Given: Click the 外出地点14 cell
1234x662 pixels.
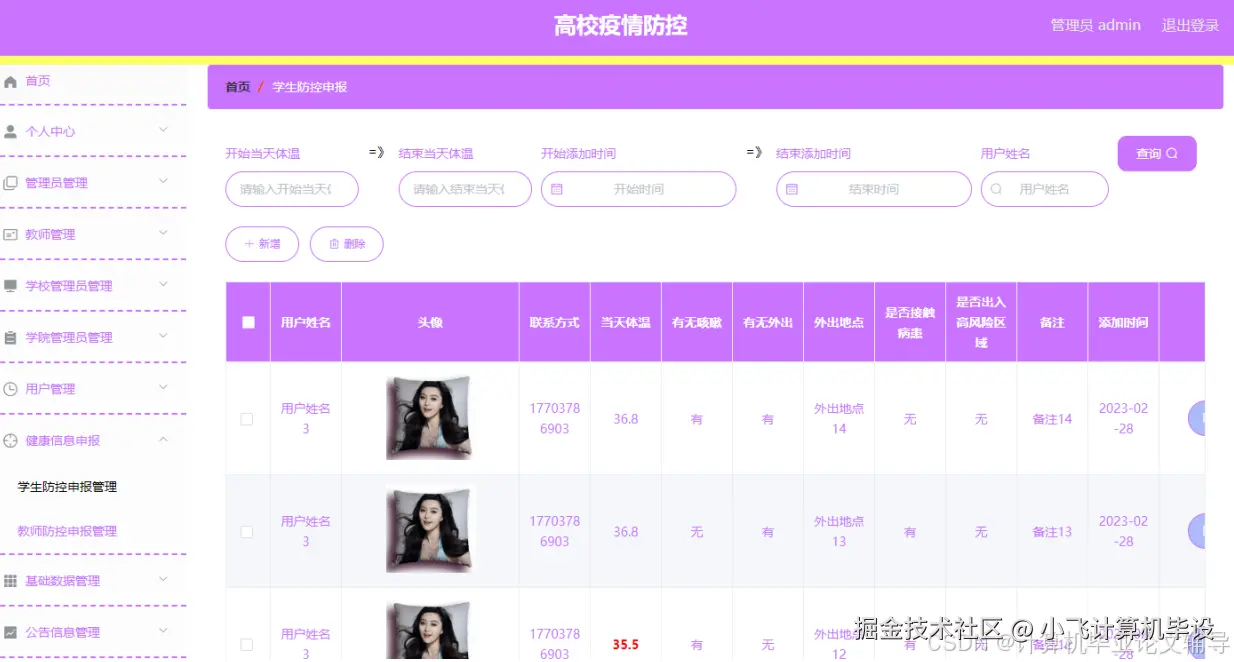Looking at the screenshot, I should pyautogui.click(x=839, y=419).
